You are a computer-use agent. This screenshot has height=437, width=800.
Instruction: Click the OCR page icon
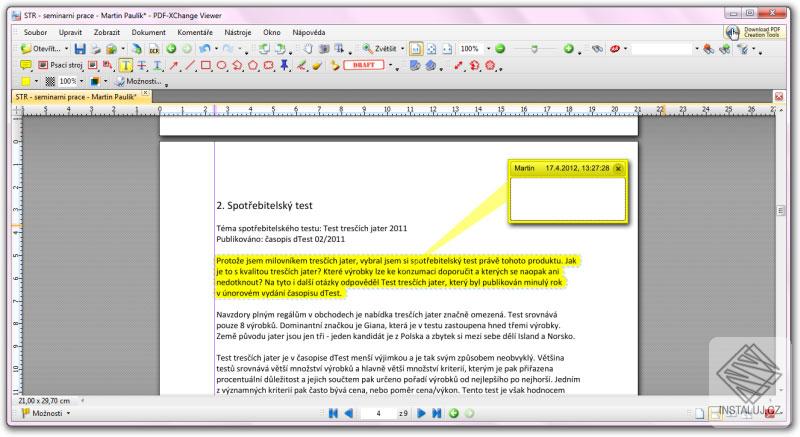154,49
